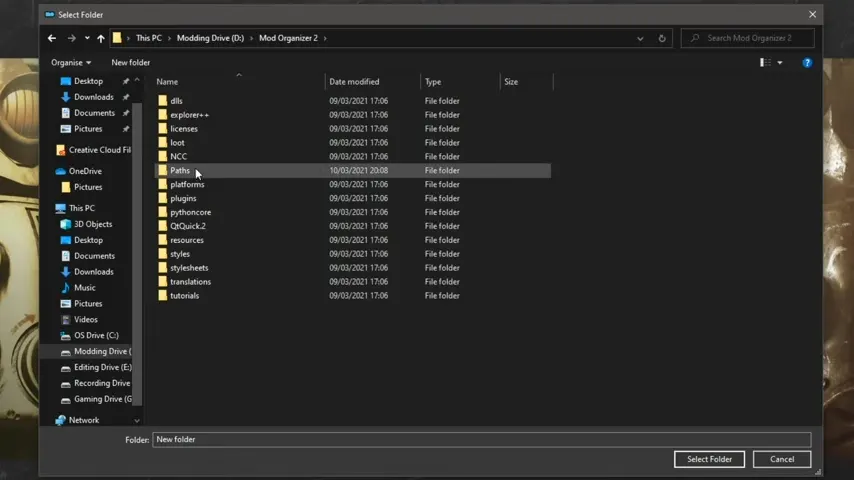
Task: Select OneDrive in the navigation pane
Action: click(x=85, y=171)
